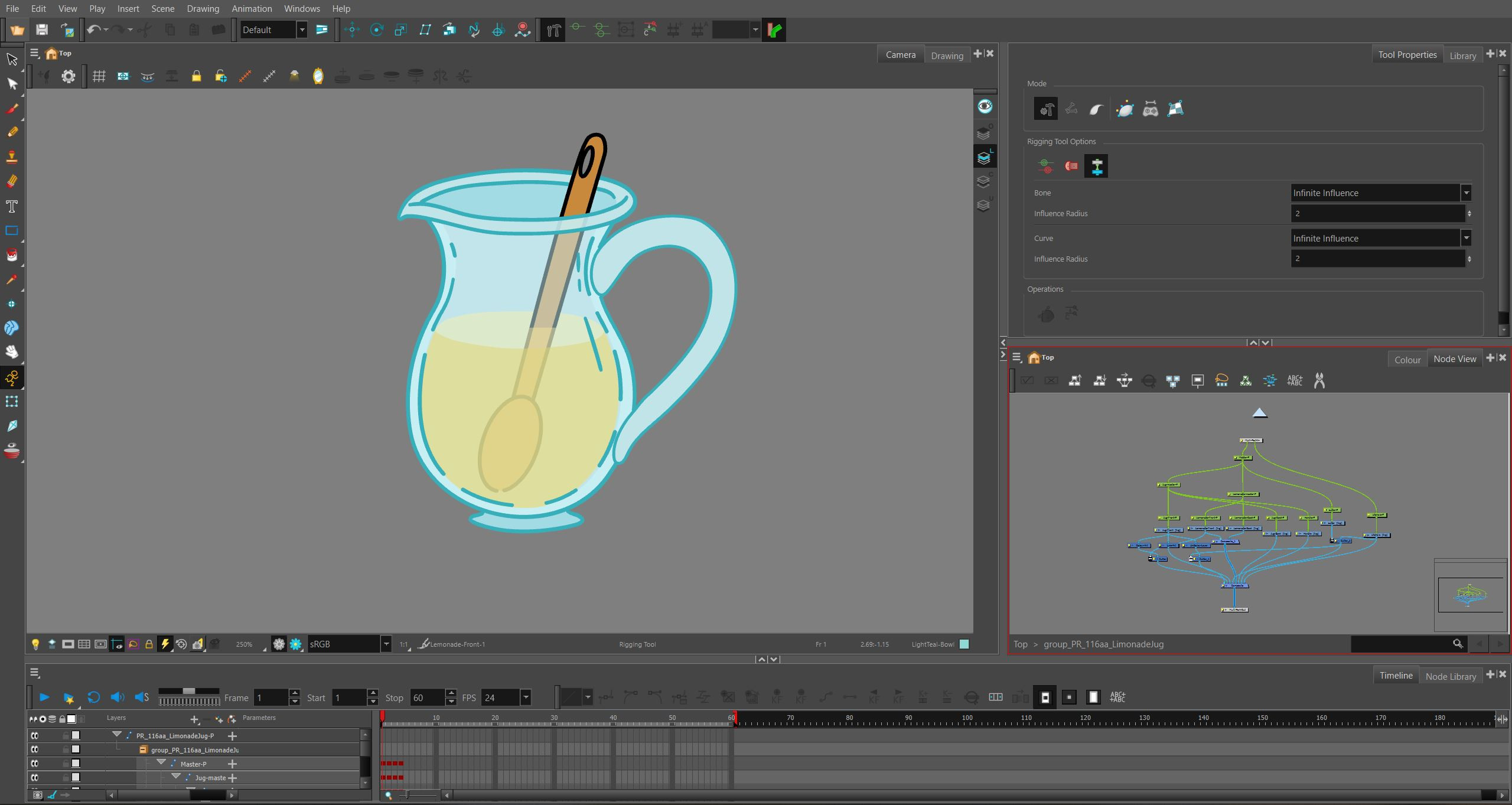Open the Animation menu
The width and height of the screenshot is (1512, 805).
point(252,8)
